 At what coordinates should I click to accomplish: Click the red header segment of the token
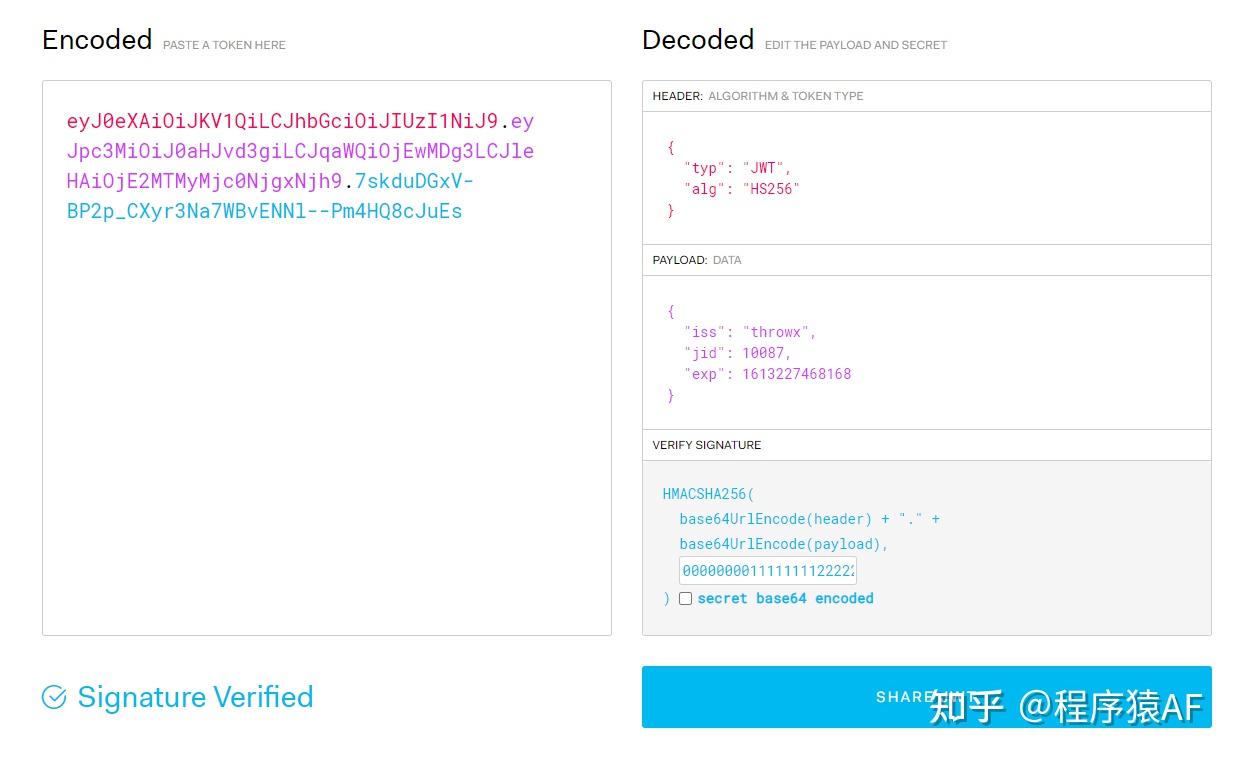click(x=282, y=122)
